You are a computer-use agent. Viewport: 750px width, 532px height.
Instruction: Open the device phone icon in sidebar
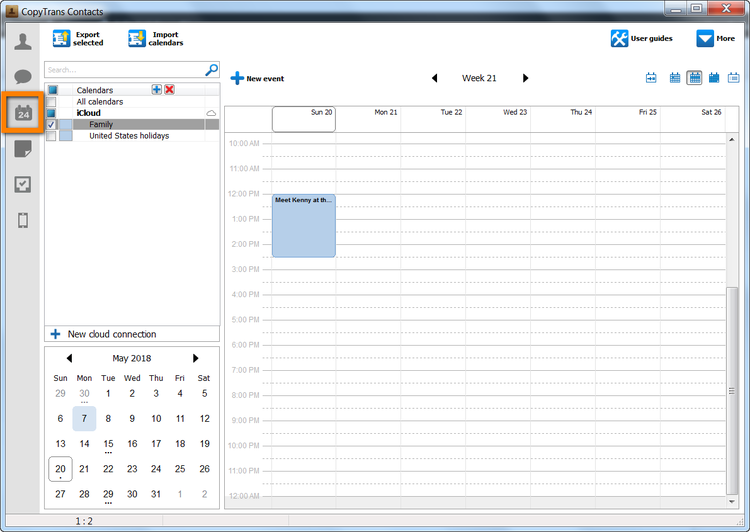pyautogui.click(x=23, y=220)
